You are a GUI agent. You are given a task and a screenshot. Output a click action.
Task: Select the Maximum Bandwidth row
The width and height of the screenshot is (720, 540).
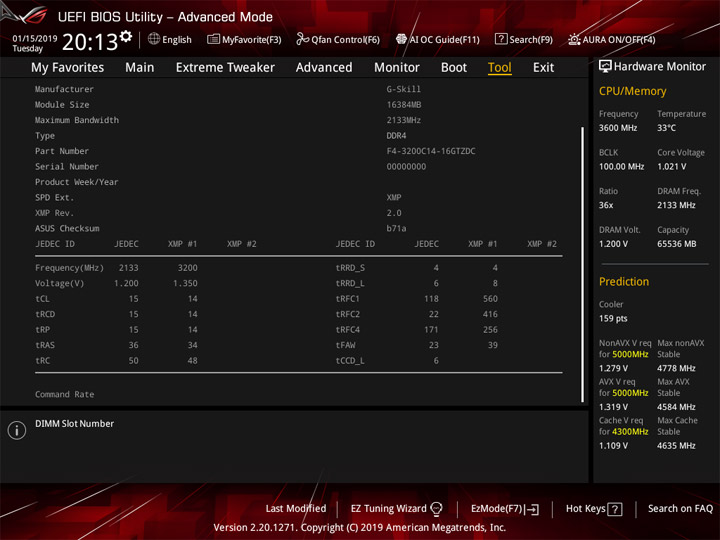pos(298,120)
